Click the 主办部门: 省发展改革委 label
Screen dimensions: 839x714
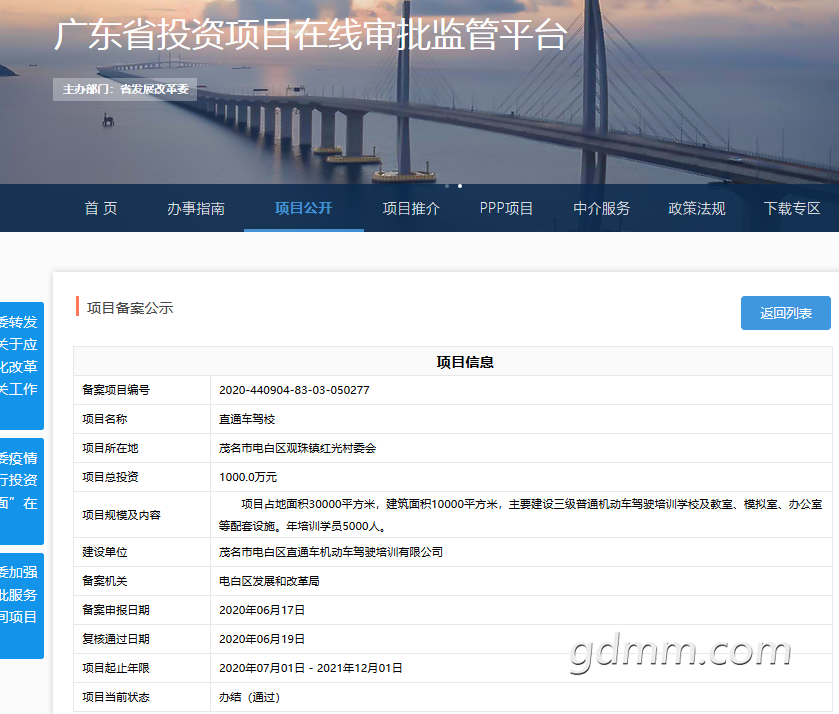tap(125, 89)
